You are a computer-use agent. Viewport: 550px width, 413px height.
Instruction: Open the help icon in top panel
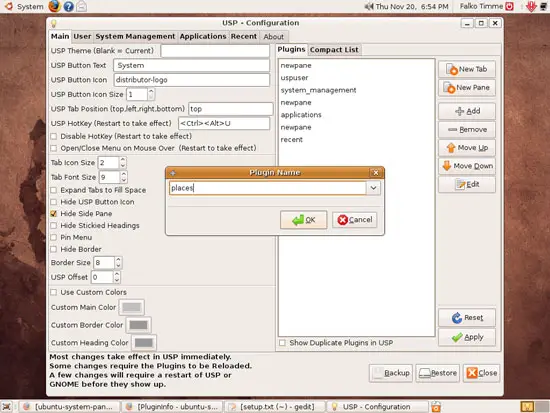point(69,6)
